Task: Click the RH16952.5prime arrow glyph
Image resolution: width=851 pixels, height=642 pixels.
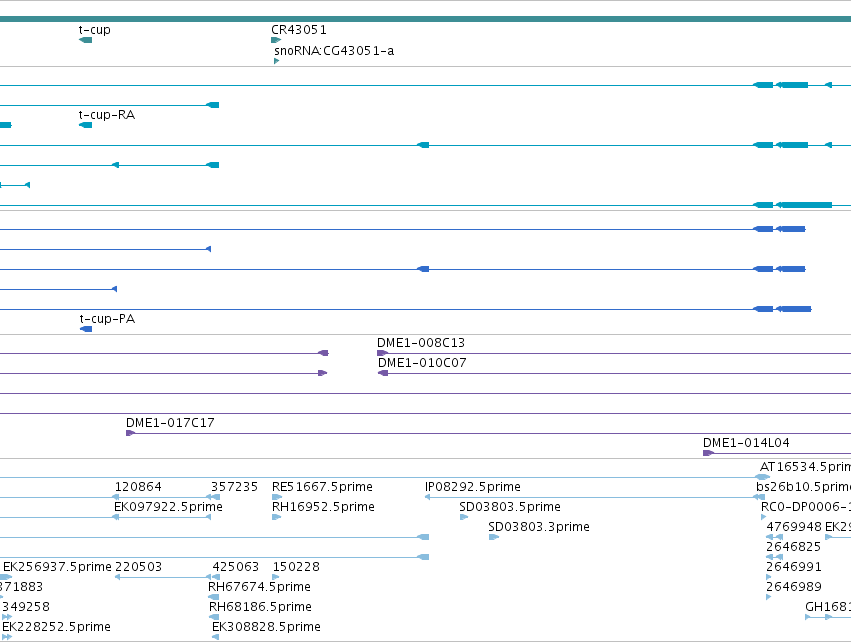Action: (x=276, y=517)
